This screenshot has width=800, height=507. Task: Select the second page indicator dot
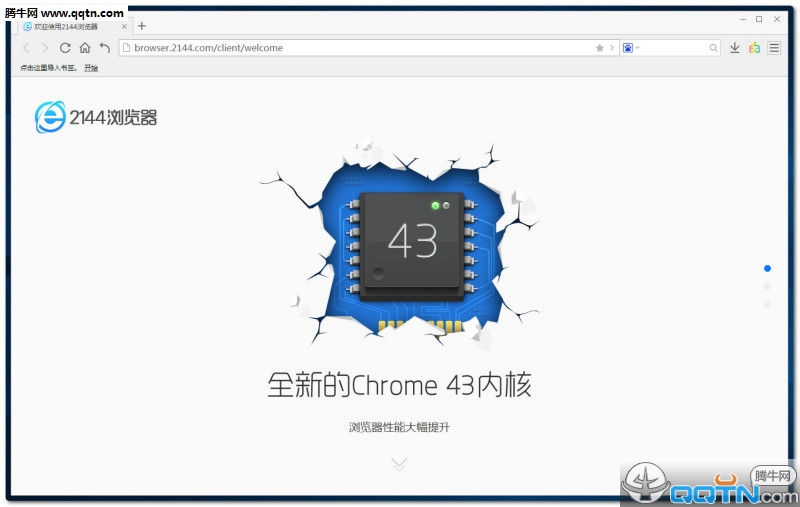click(767, 286)
